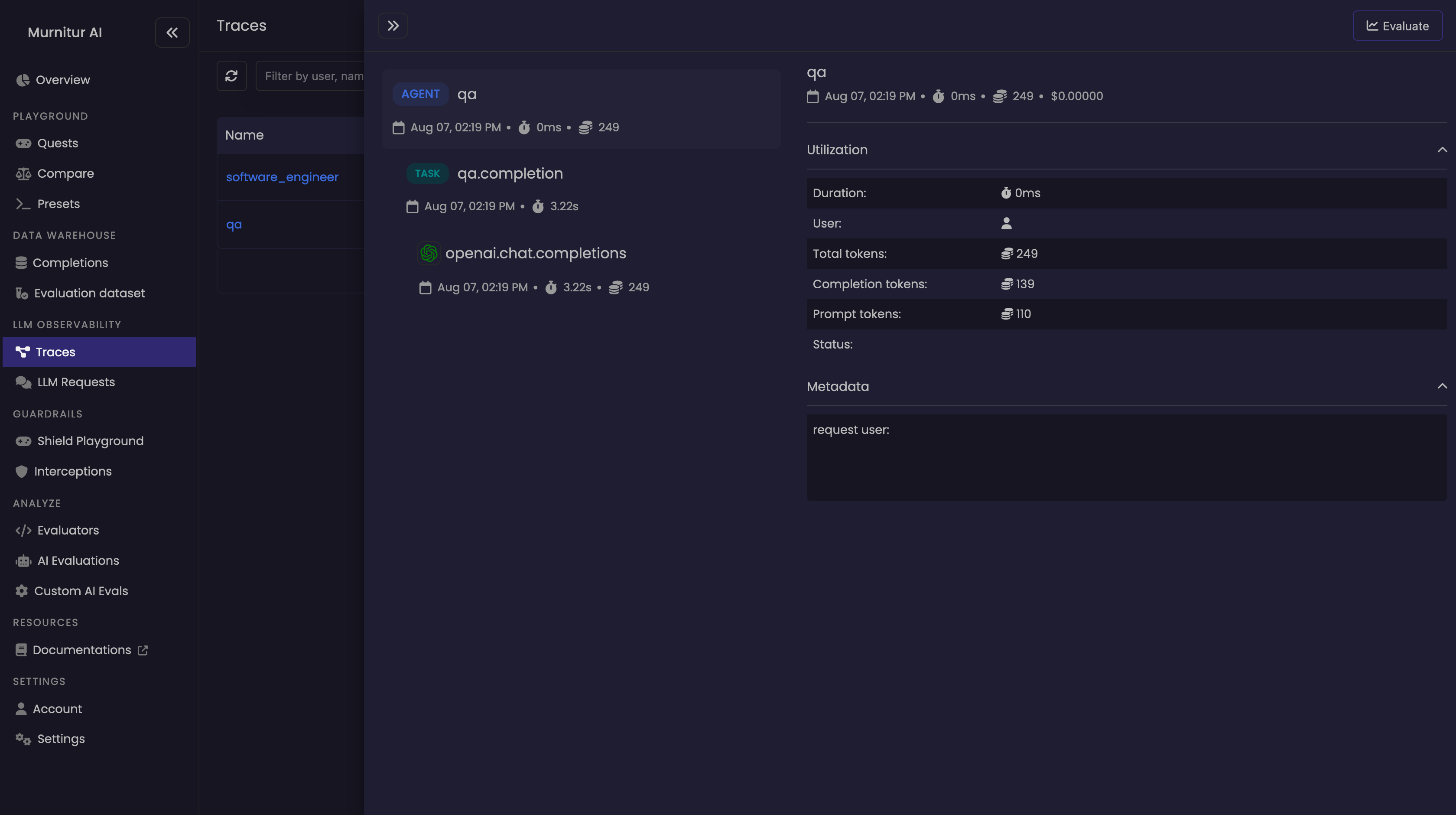Open Shield Playground menu item
1456x815 pixels.
(x=90, y=441)
